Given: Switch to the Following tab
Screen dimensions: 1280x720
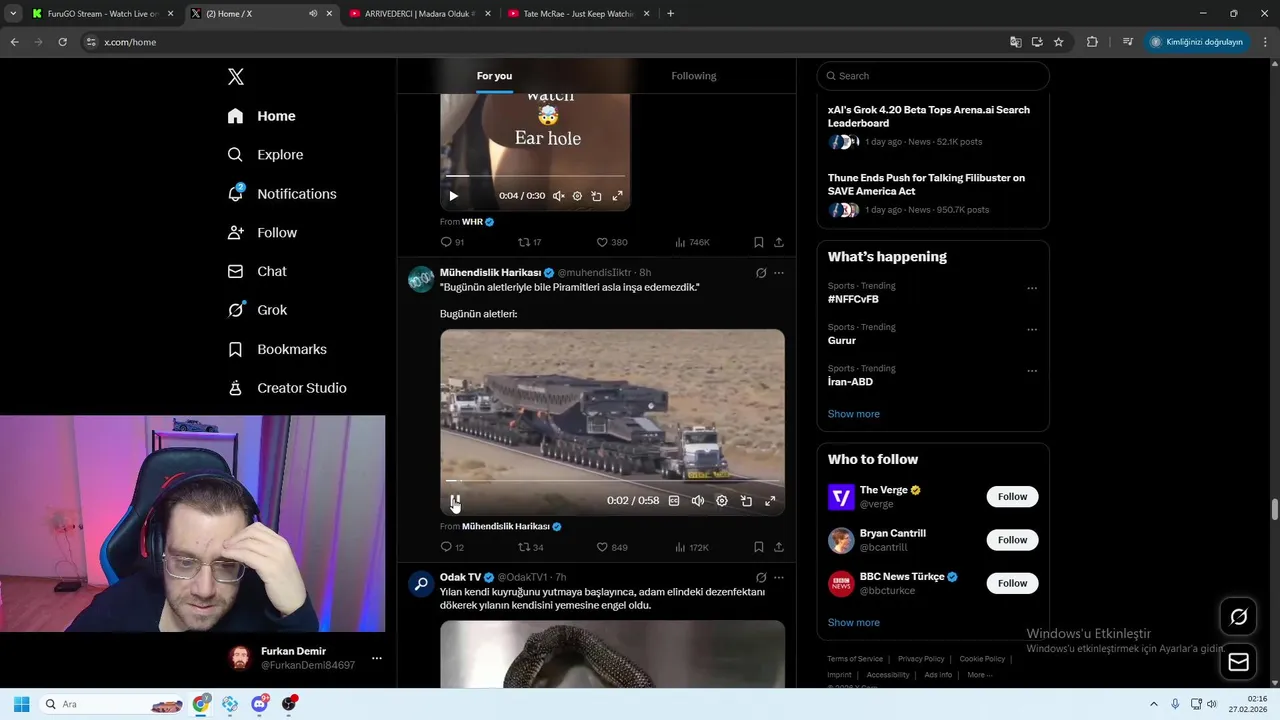Looking at the screenshot, I should pos(694,76).
